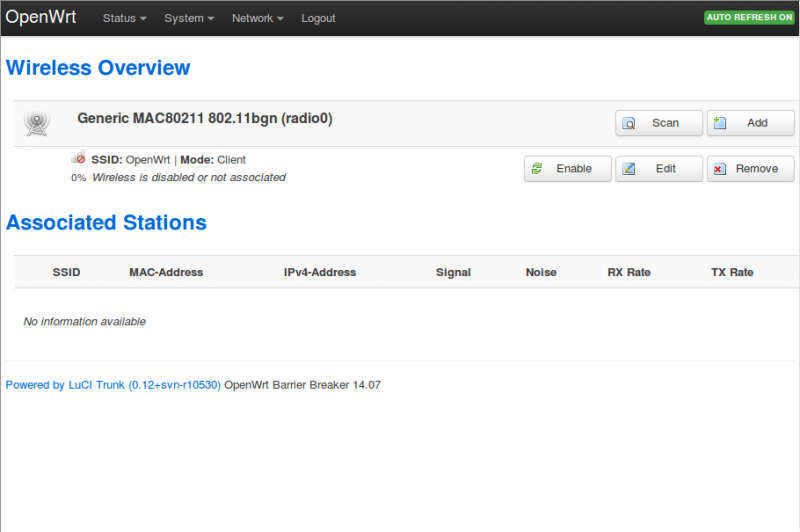Click the red X icon on Remove
The height and width of the screenshot is (532, 800).
point(720,169)
